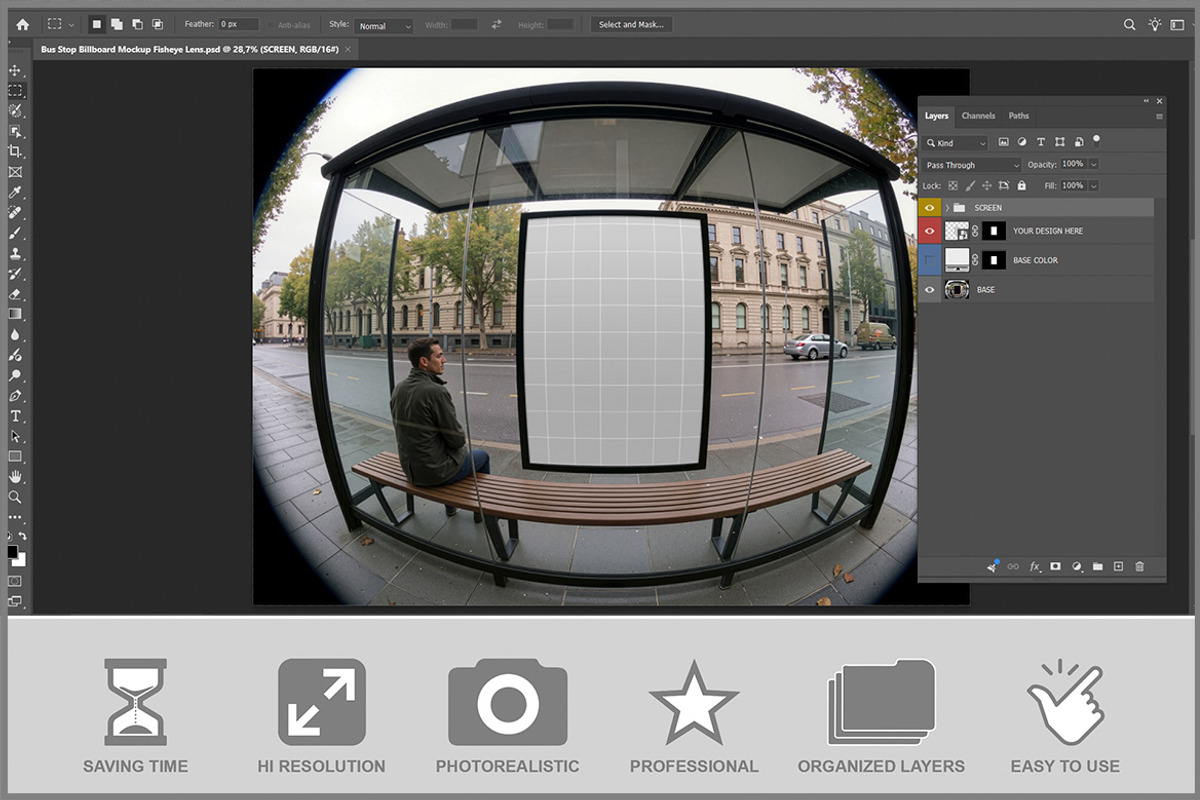Select the Crop tool
This screenshot has height=800, width=1200.
(x=15, y=151)
